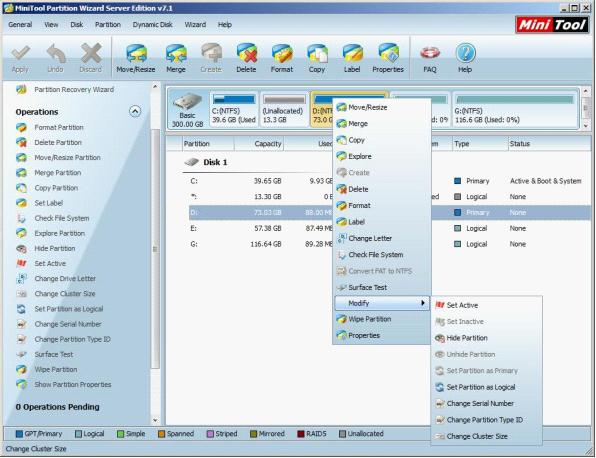596x458 pixels.
Task: Select partition row G: 116.64 GB
Action: click(390, 244)
